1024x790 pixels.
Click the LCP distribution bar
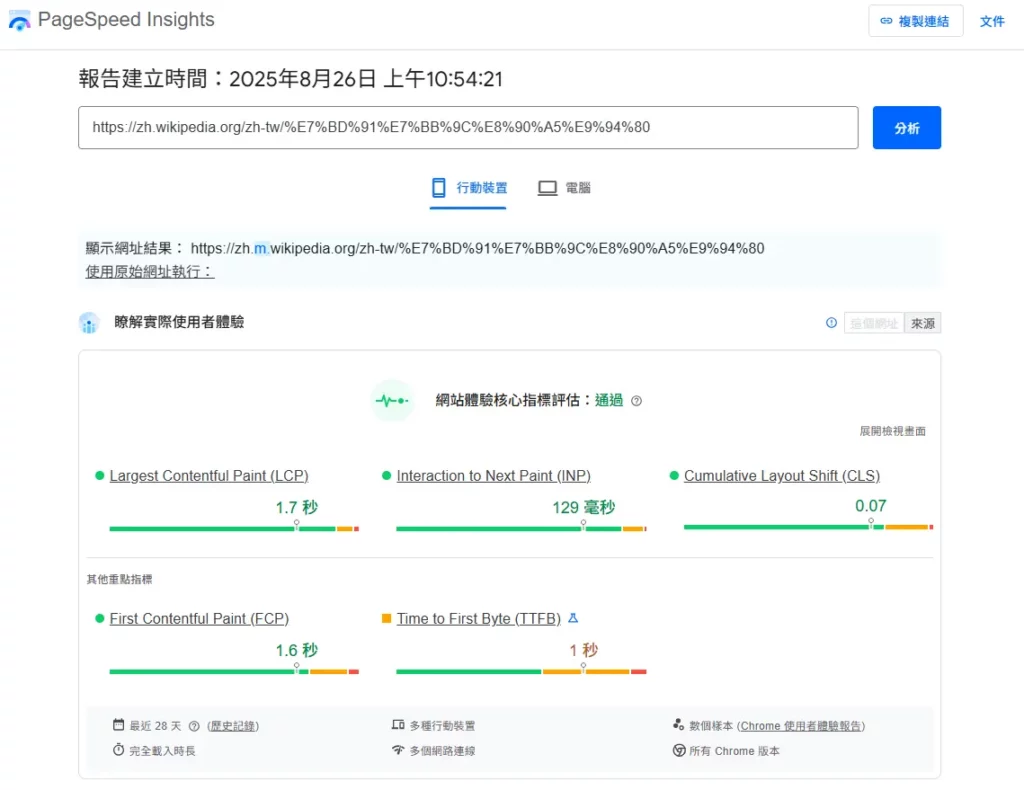234,528
